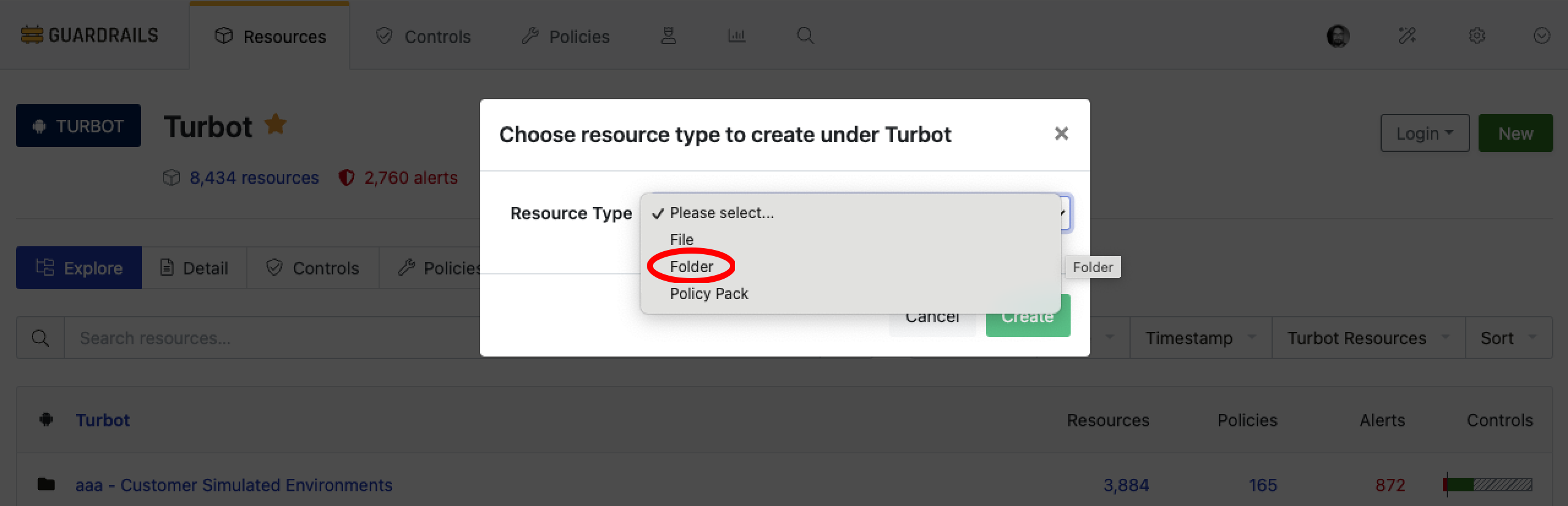The image size is (1568, 506).
Task: Click the Turbot icon in table header row
Action: (46, 420)
